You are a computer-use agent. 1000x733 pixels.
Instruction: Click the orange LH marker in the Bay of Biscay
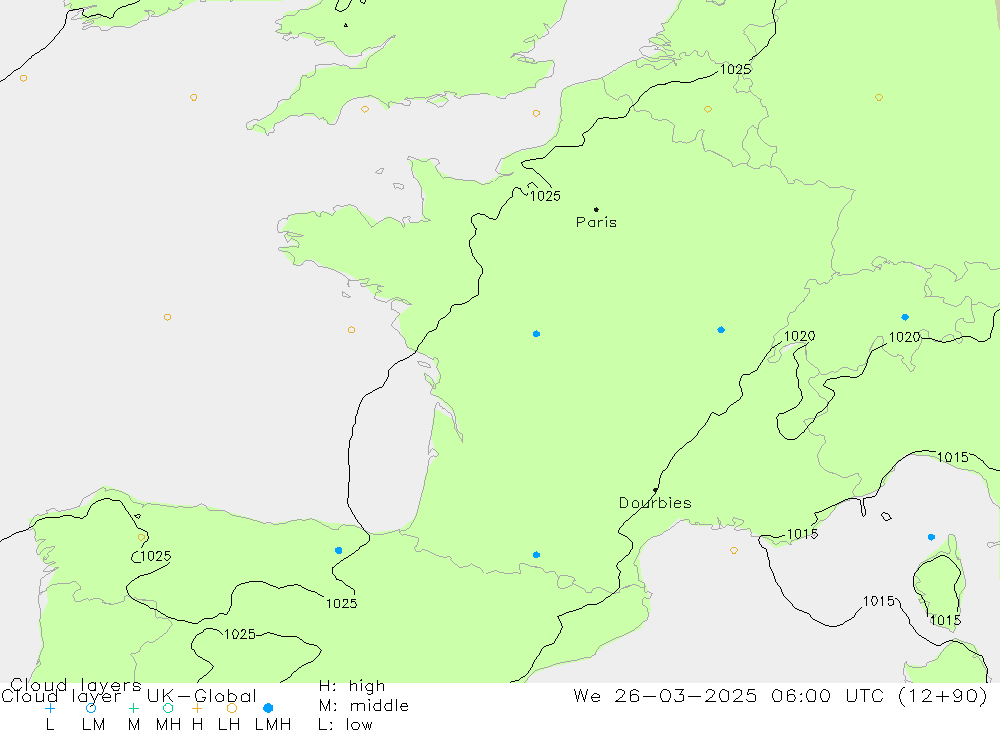tap(167, 317)
